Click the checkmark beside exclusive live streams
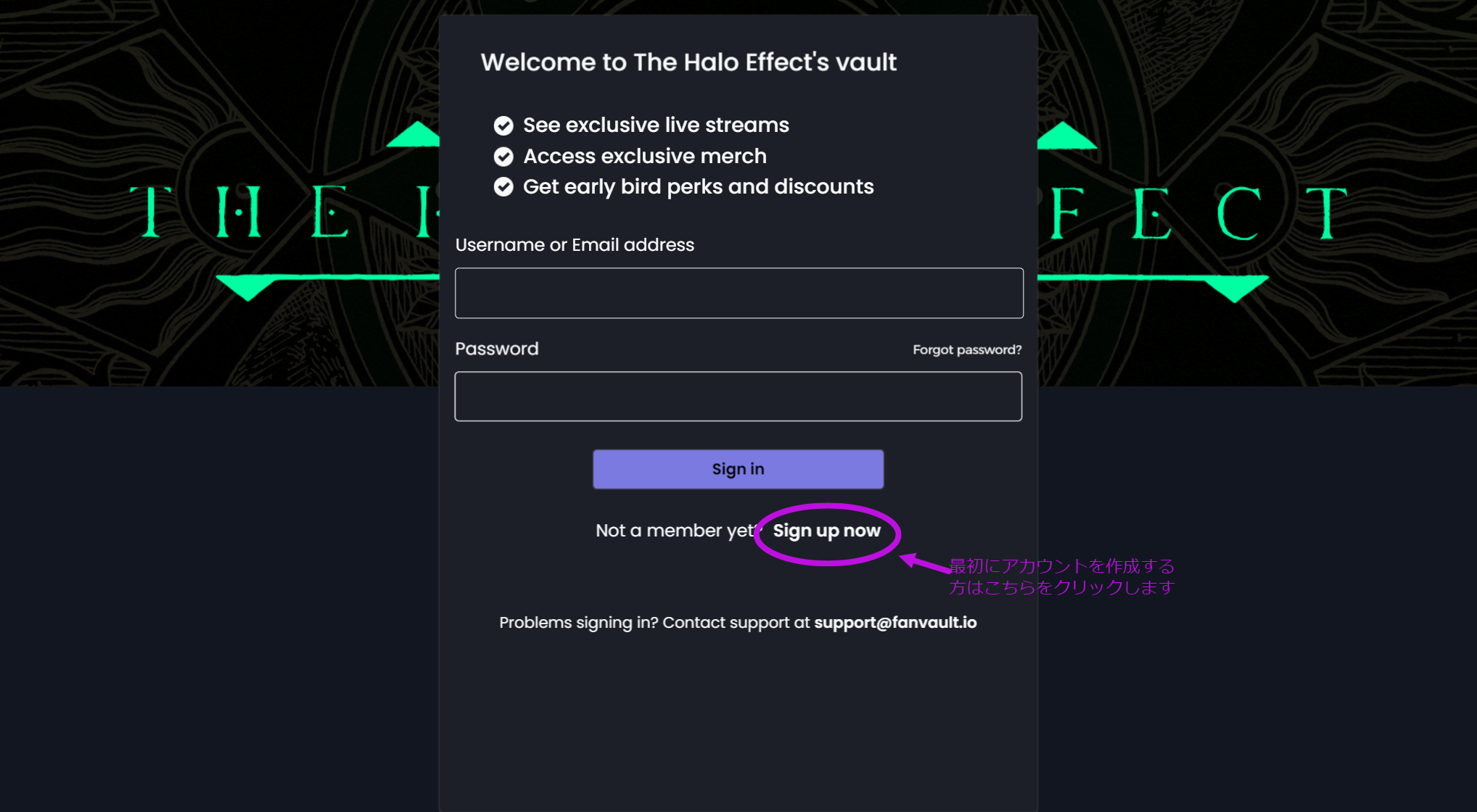The height and width of the screenshot is (812, 1477). (503, 125)
